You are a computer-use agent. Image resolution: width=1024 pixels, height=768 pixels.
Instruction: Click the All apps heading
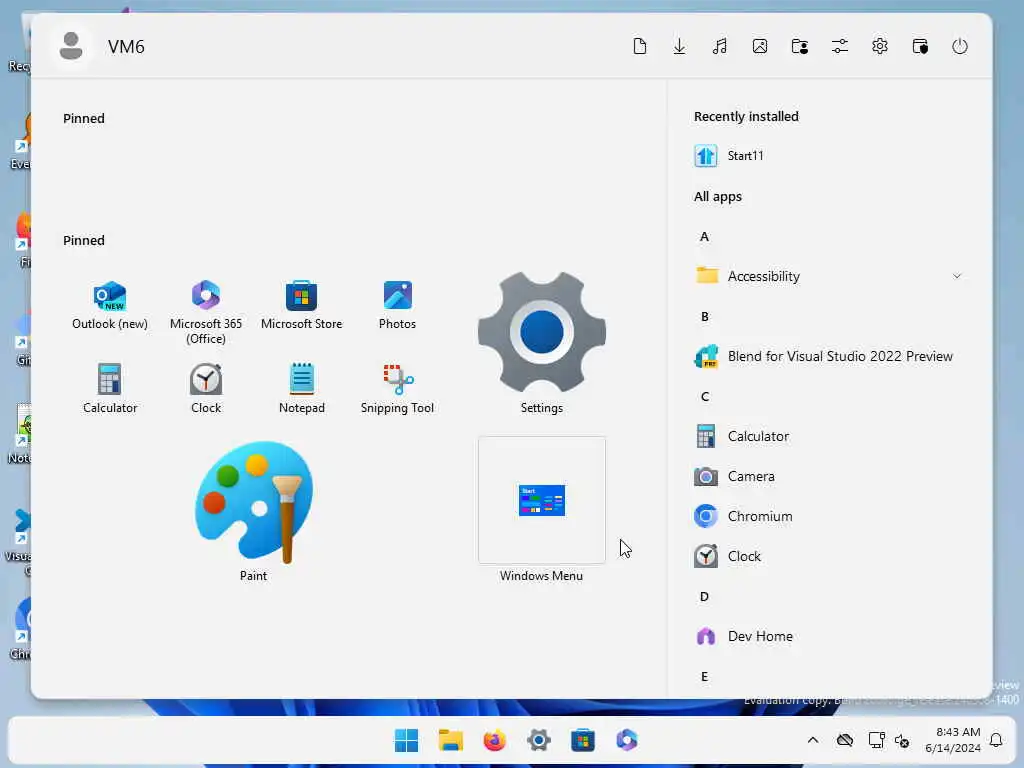pos(718,197)
